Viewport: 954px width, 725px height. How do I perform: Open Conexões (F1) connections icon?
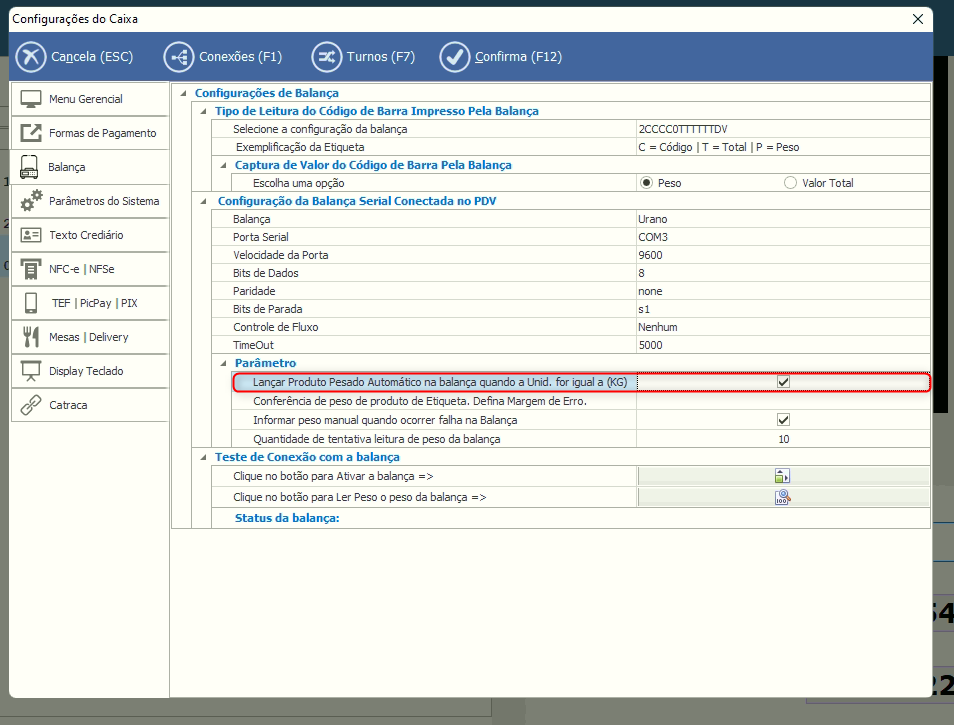coord(178,57)
